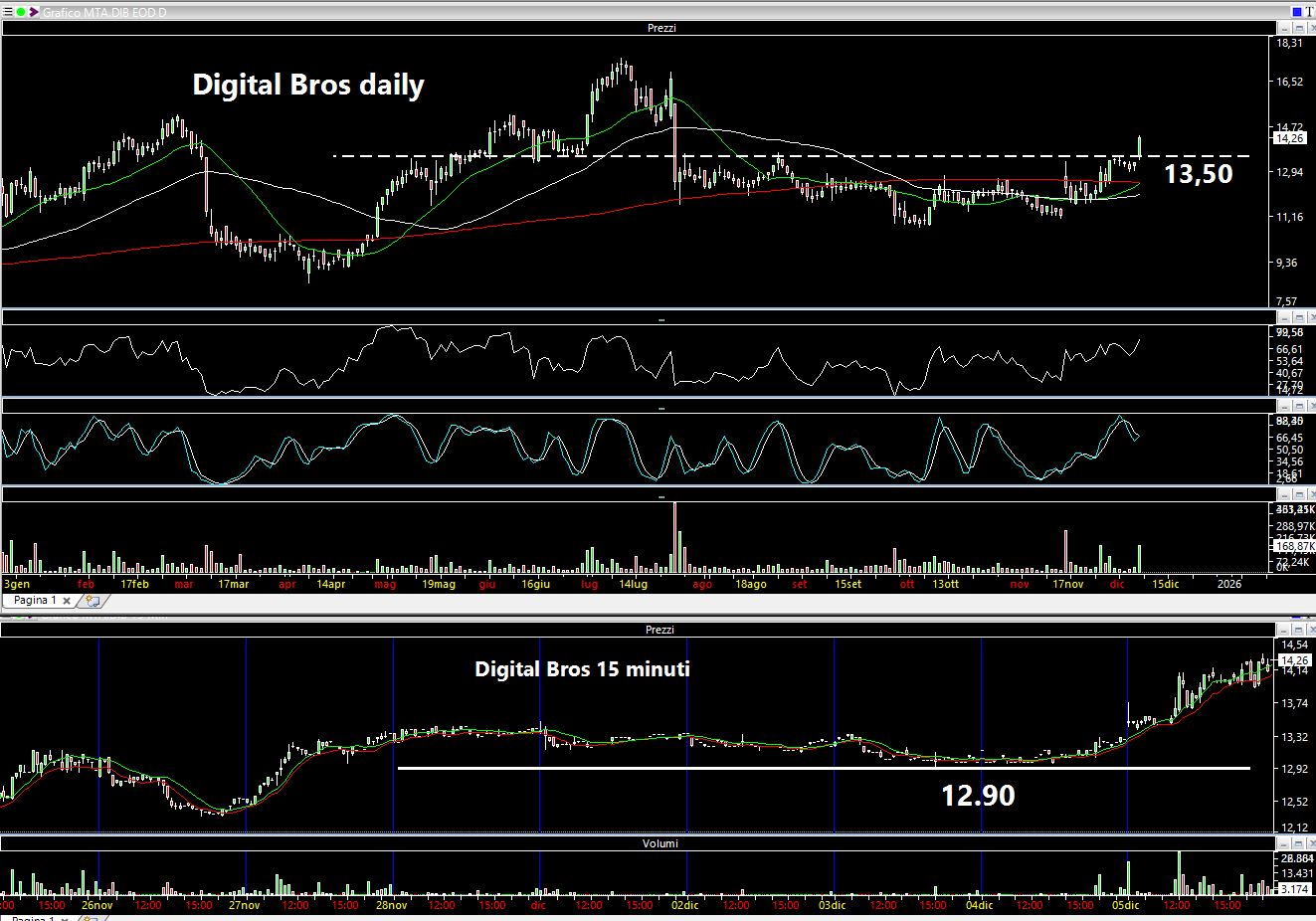This screenshot has width=1316, height=921.
Task: Click the green status circle icon
Action: (22, 12)
